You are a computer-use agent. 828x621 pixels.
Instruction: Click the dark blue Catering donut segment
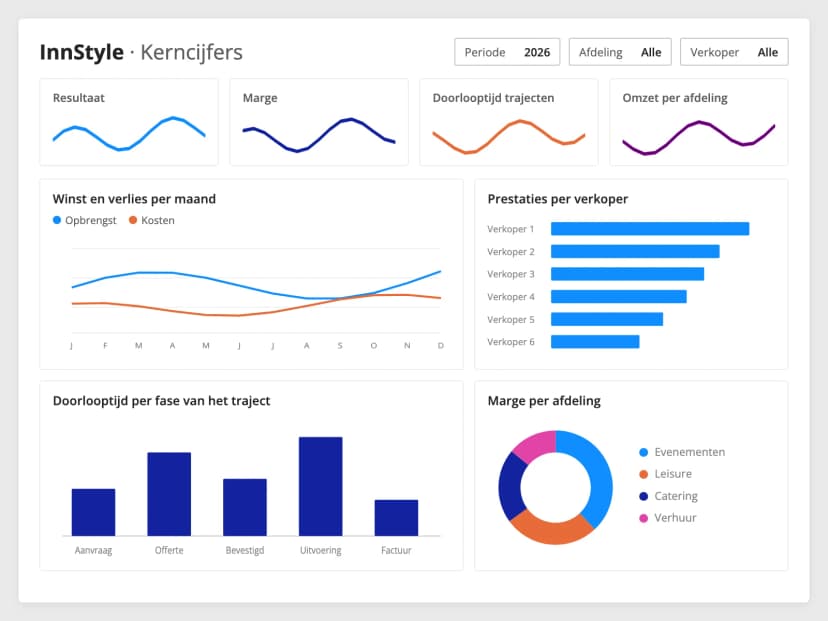click(x=510, y=487)
